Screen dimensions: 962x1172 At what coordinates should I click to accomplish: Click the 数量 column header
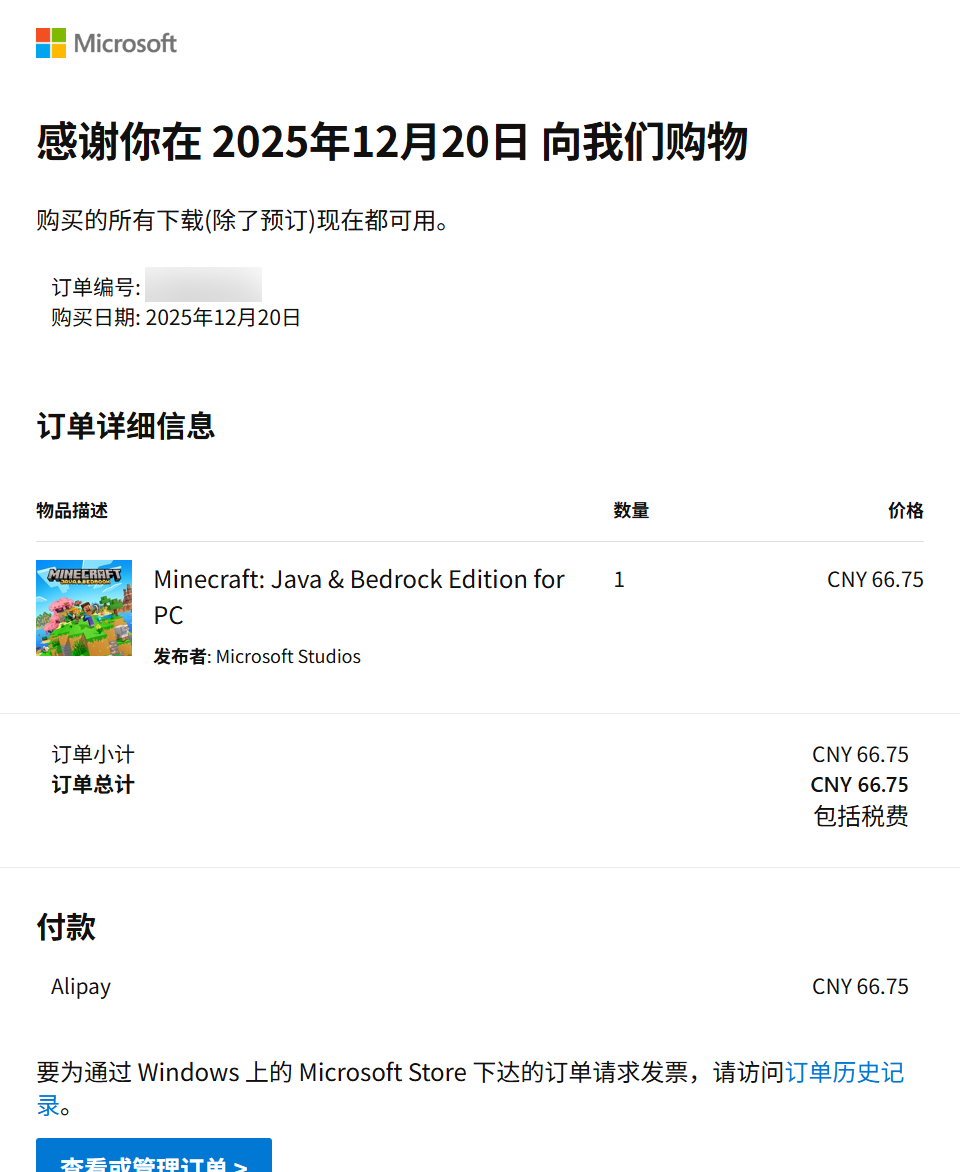click(x=631, y=511)
